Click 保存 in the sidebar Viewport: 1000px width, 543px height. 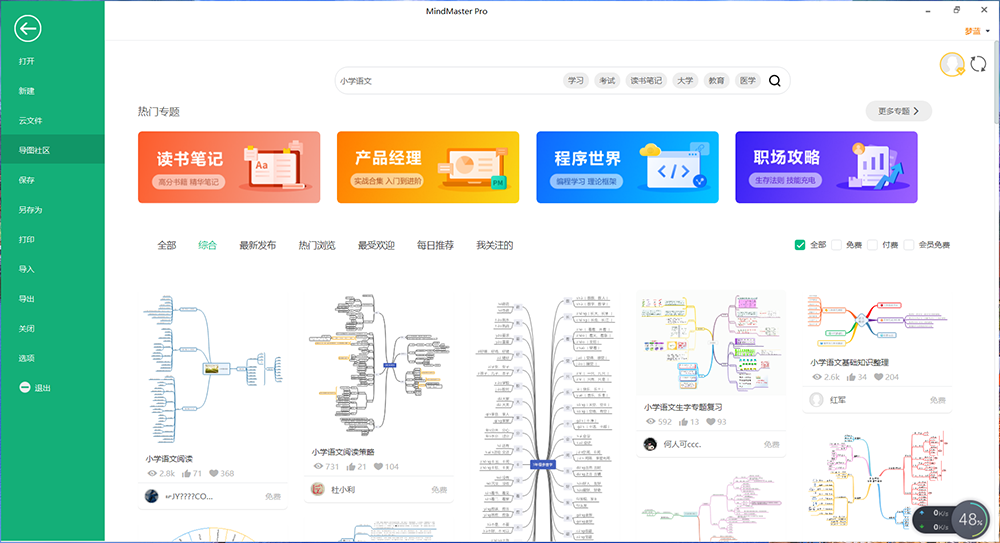click(52, 180)
